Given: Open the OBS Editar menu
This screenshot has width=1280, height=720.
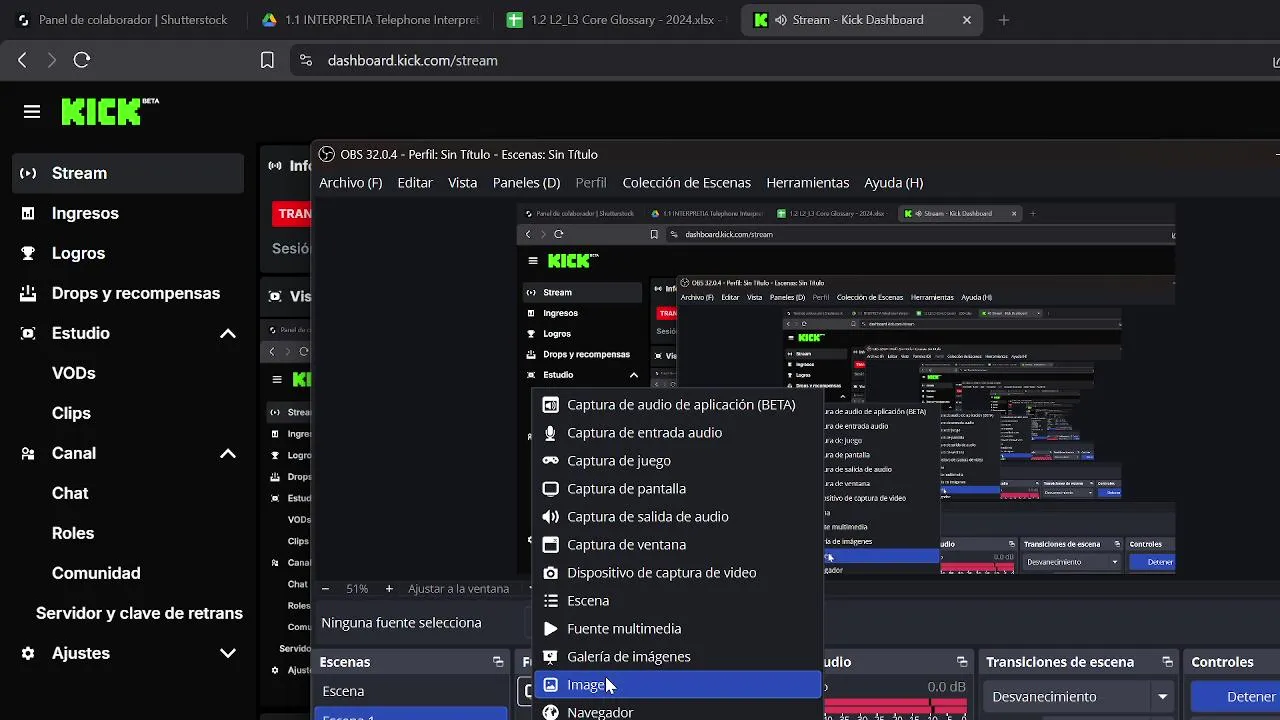Looking at the screenshot, I should point(415,182).
